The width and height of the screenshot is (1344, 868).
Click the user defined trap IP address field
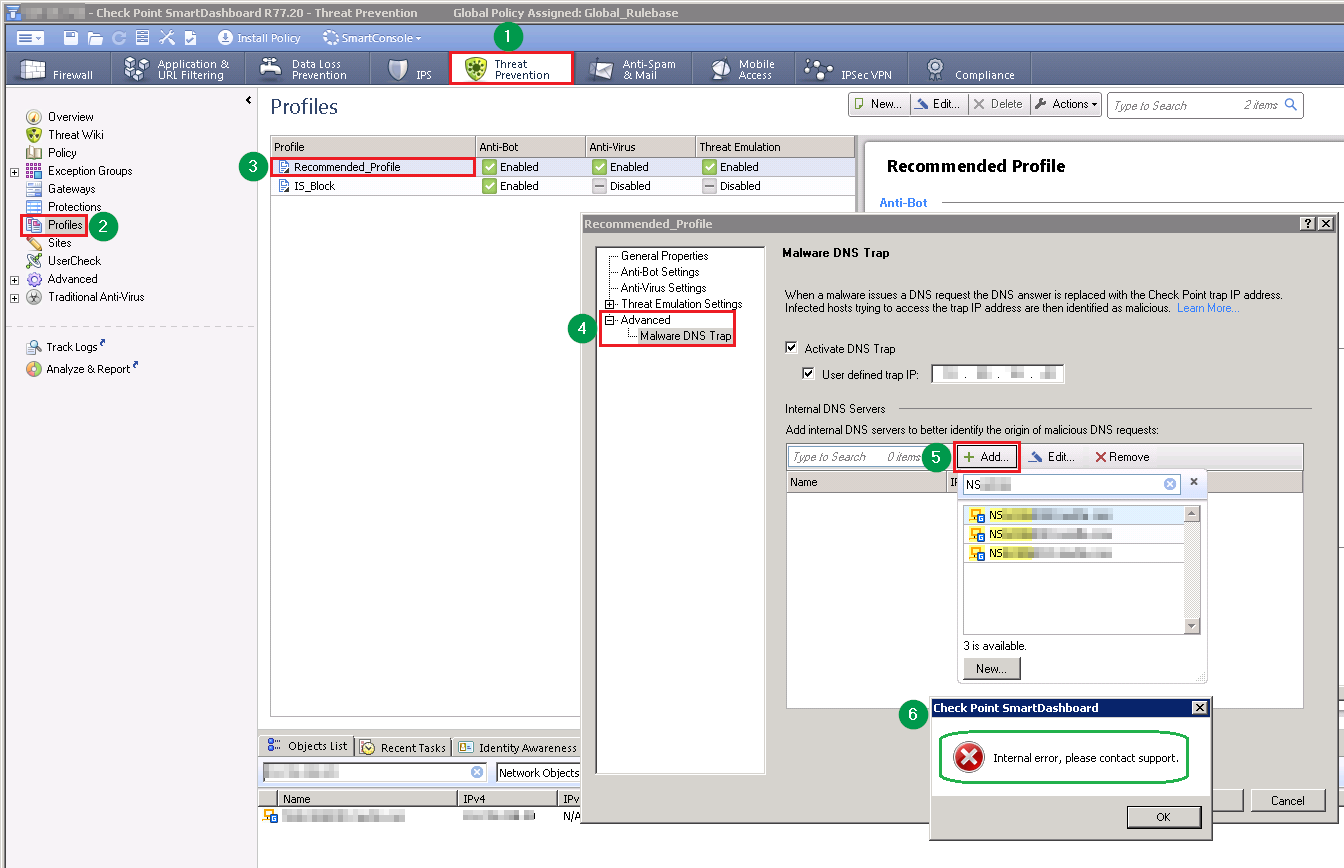(998, 374)
